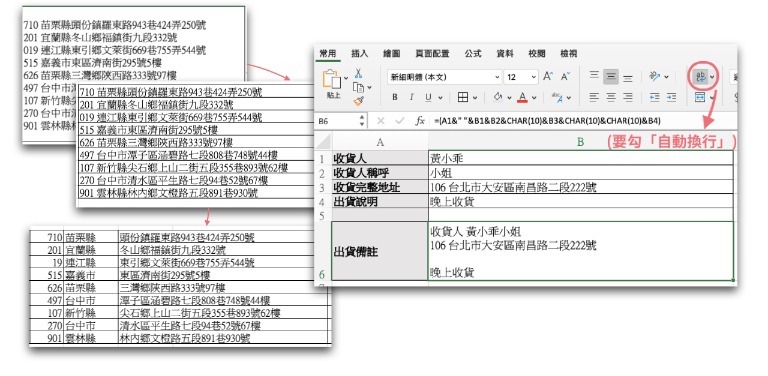Click the phonetic guide abc icon
Image resolution: width=768 pixels, height=376 pixels.
pyautogui.click(x=557, y=97)
